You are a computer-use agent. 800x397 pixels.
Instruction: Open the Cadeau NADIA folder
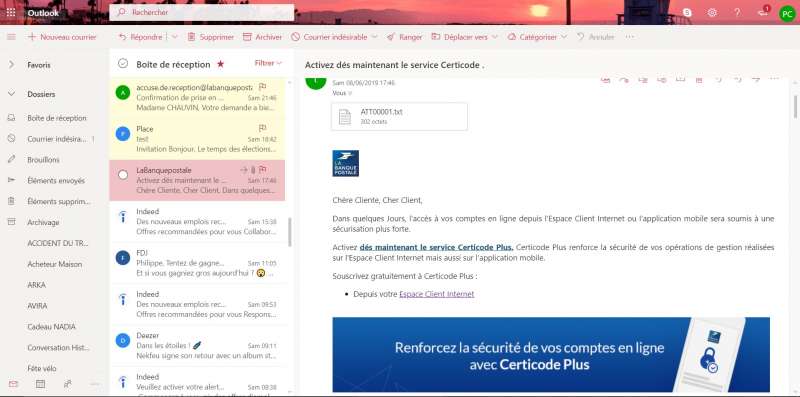[x=52, y=327]
